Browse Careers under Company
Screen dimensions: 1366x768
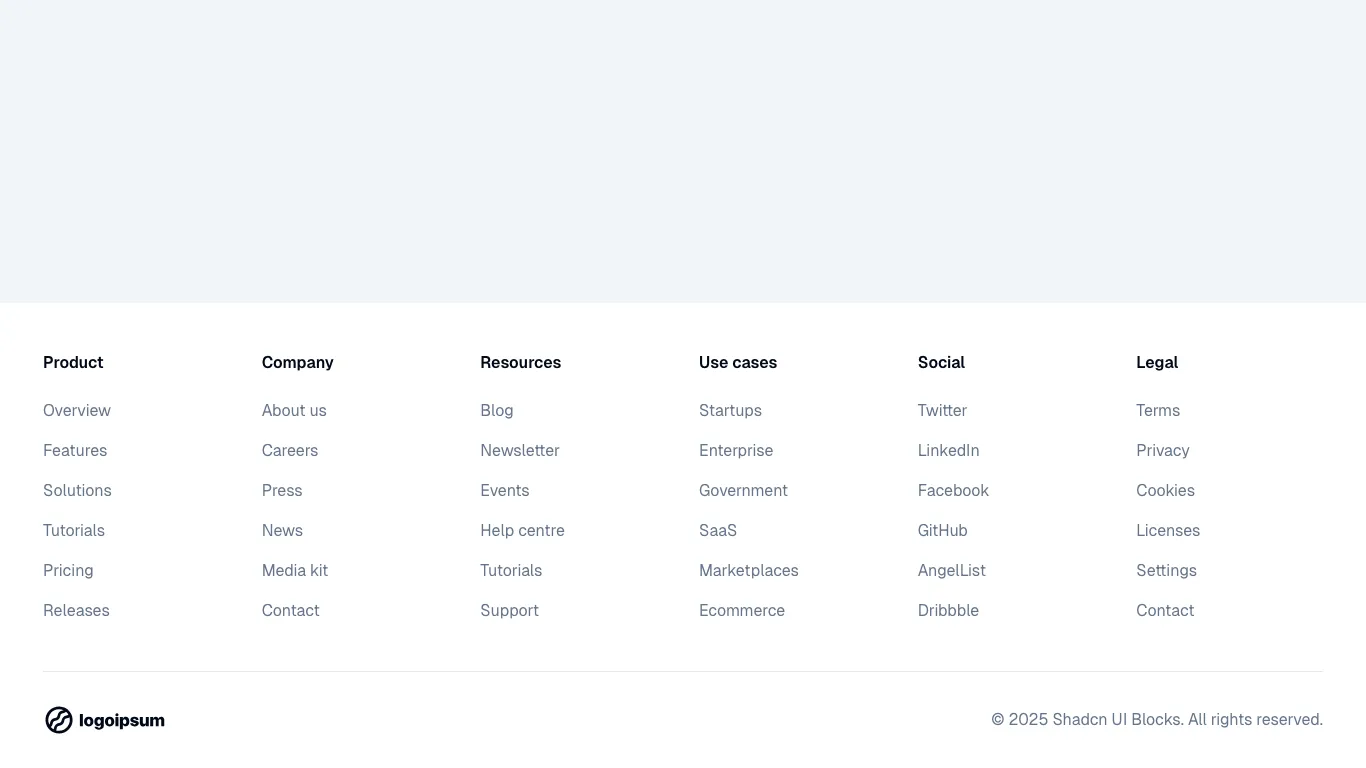coord(289,450)
